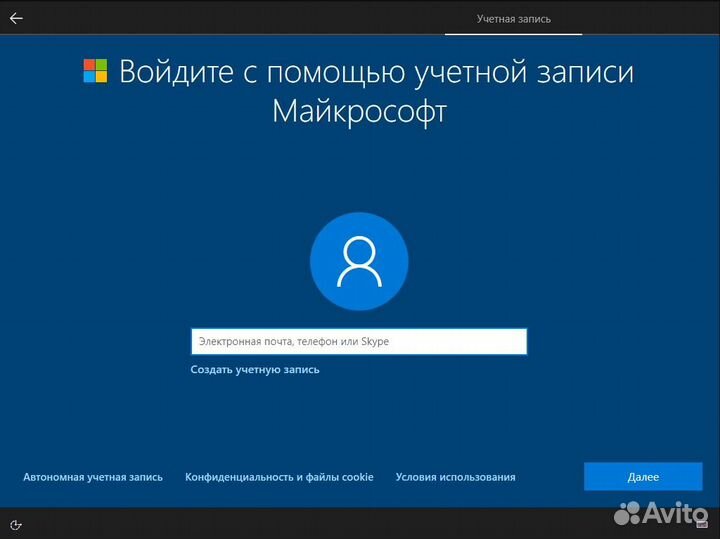Click the Далее button
This screenshot has width=720, height=539.
click(643, 477)
